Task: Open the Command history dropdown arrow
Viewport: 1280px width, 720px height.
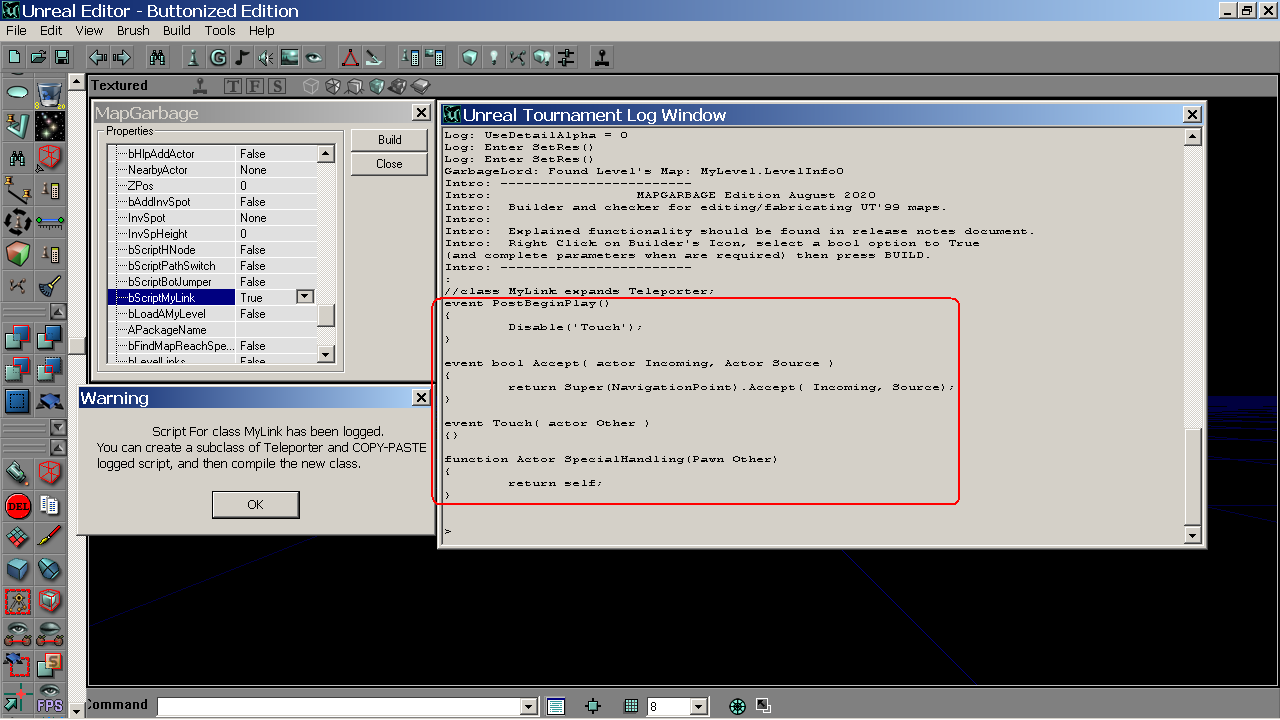Action: 529,707
